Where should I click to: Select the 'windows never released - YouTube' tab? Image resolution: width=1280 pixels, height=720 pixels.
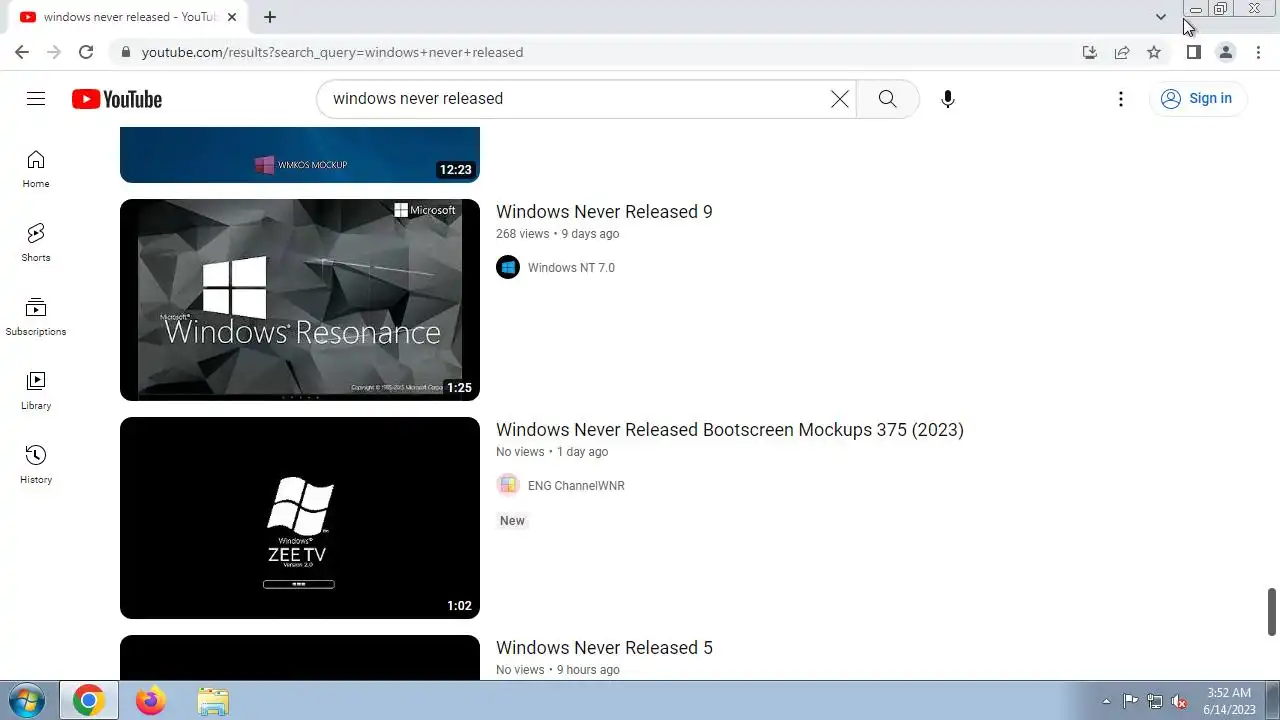tap(128, 17)
